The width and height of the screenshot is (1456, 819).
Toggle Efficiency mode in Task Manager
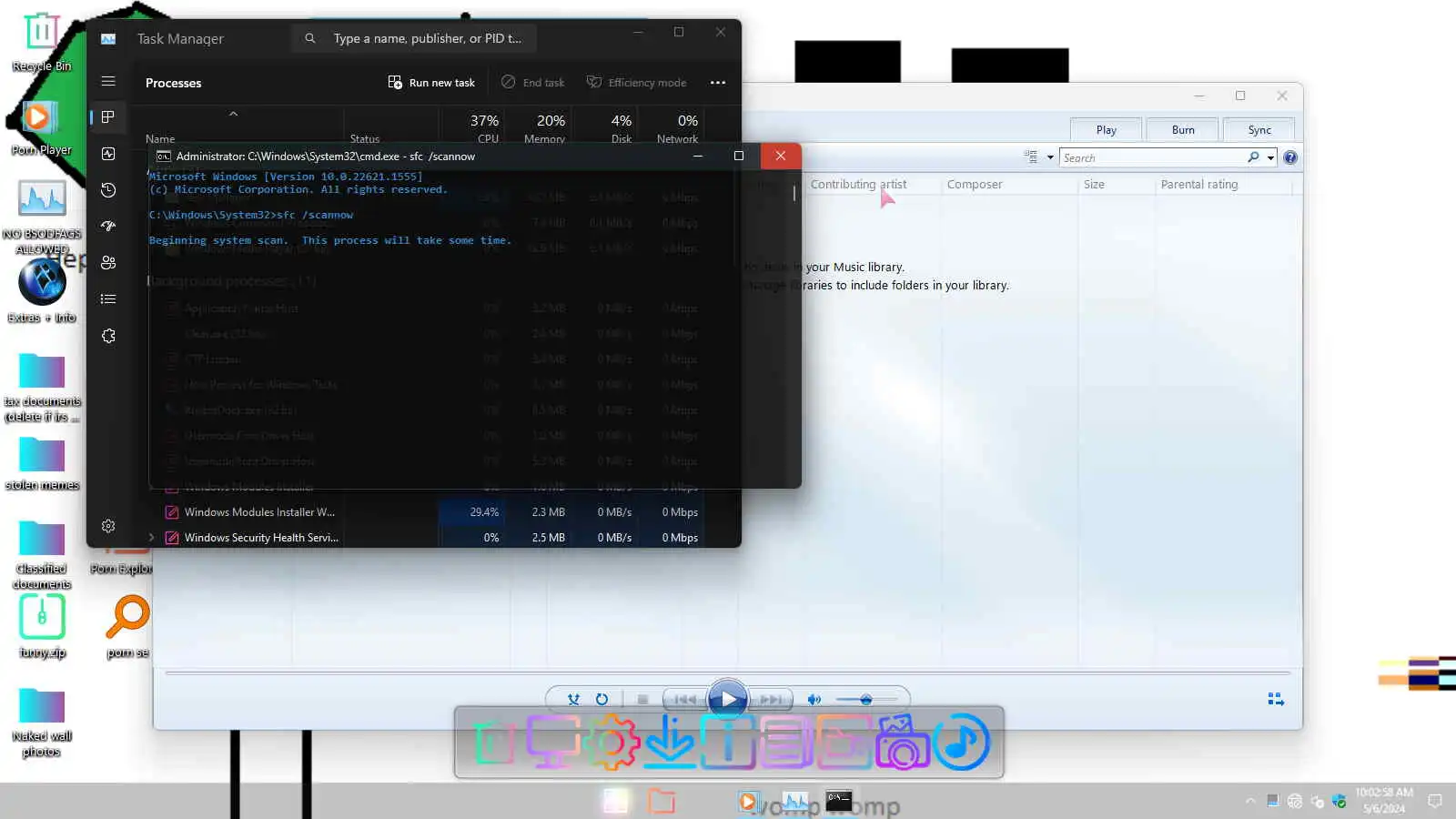[636, 83]
